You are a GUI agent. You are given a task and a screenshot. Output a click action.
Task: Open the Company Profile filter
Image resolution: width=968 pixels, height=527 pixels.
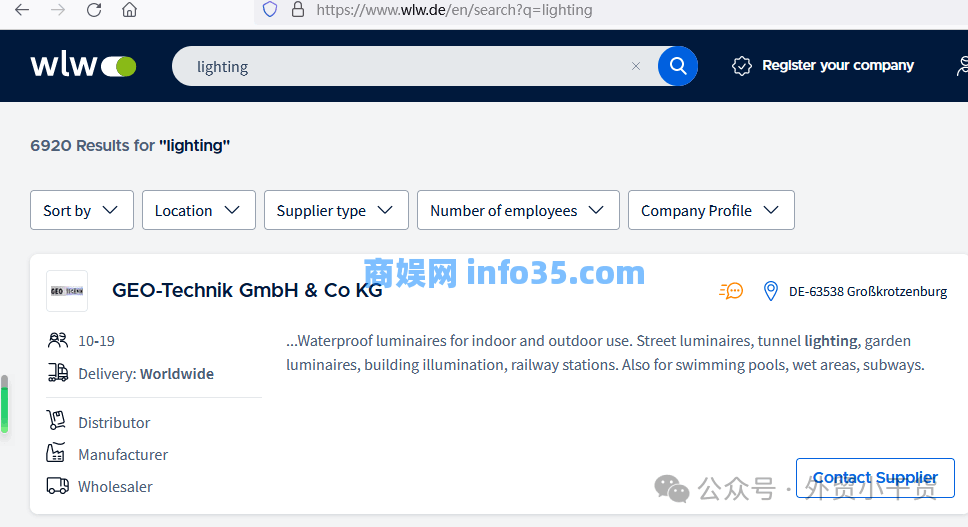tap(711, 210)
